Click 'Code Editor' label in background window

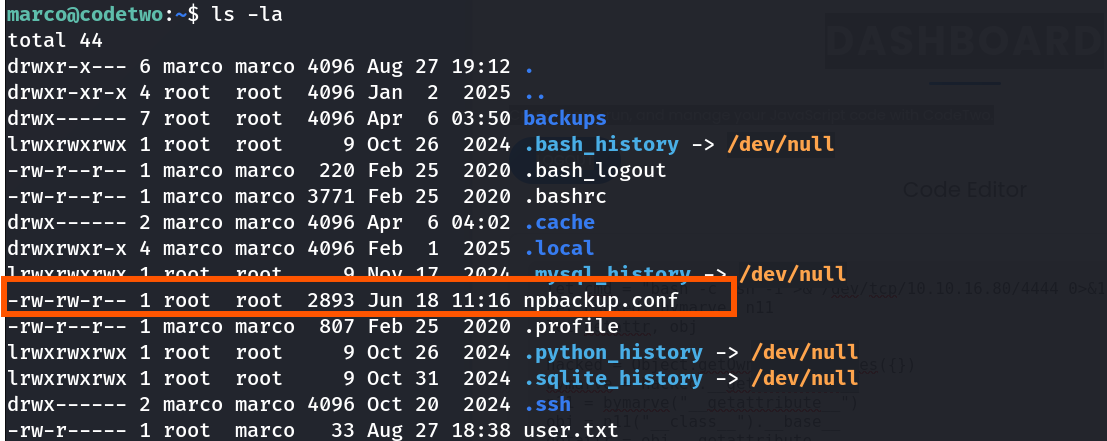pos(965,189)
